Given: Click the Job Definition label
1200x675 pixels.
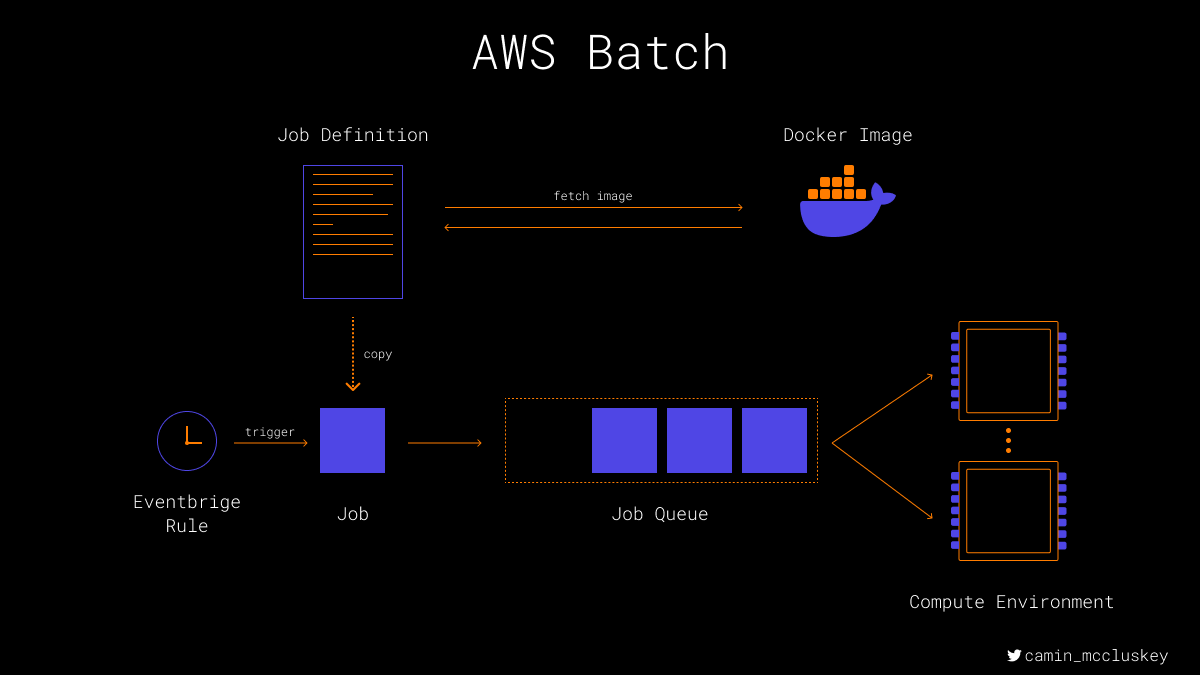Looking at the screenshot, I should tap(353, 135).
